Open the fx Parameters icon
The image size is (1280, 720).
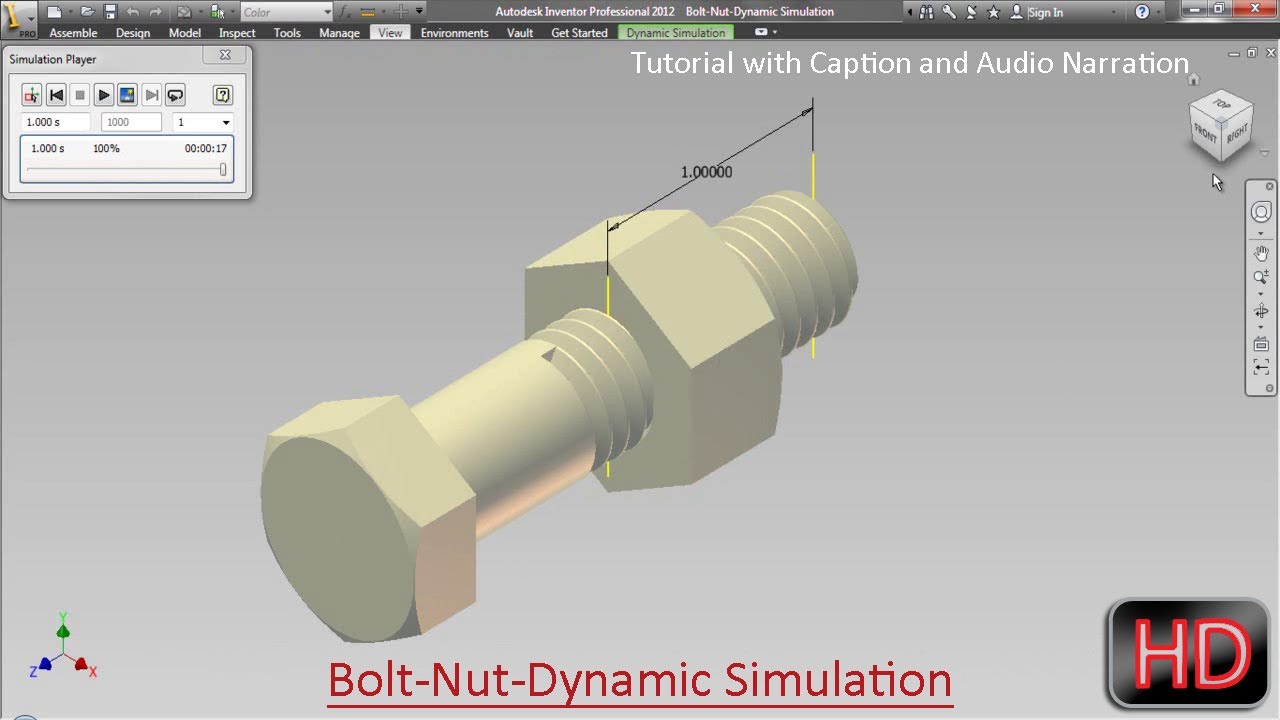[344, 12]
